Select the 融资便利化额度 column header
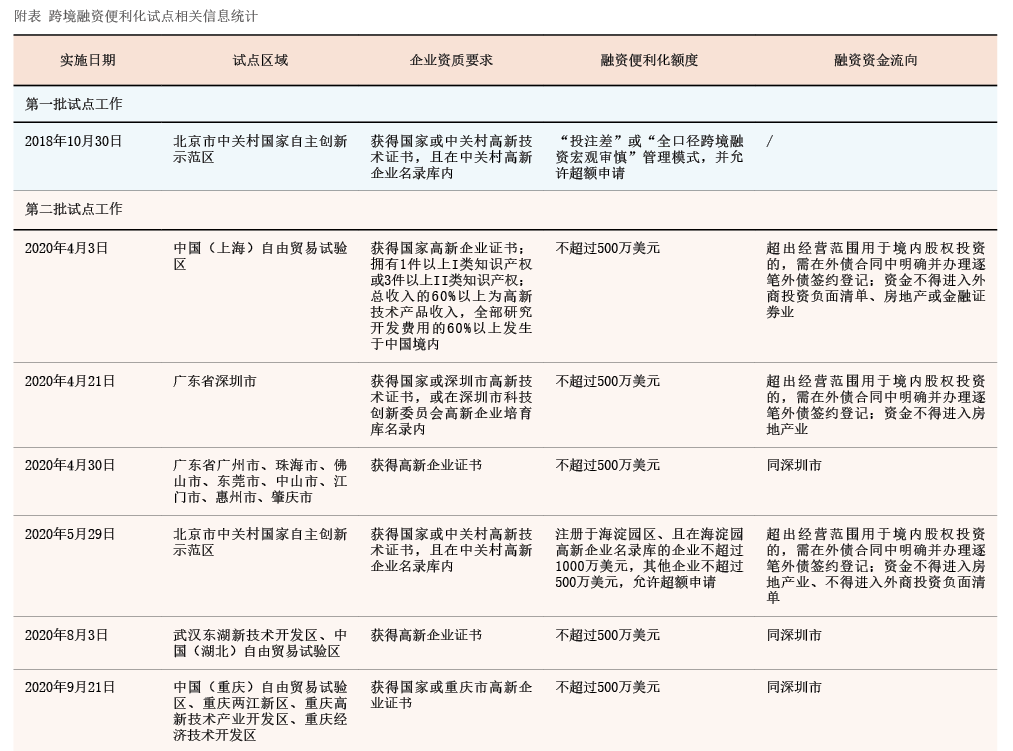 pos(649,60)
